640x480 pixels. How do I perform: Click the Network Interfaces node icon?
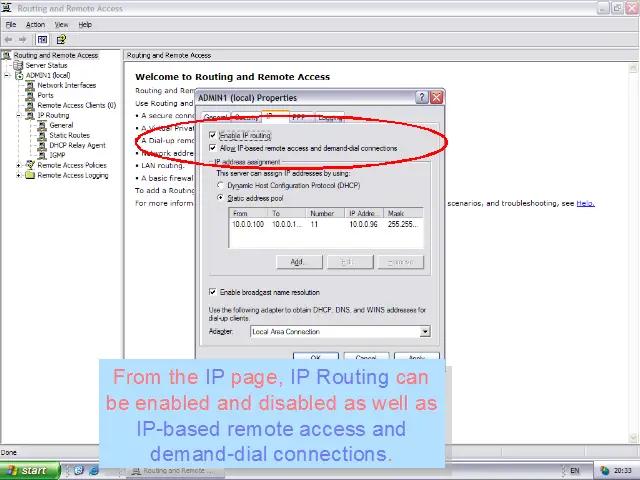click(30, 85)
